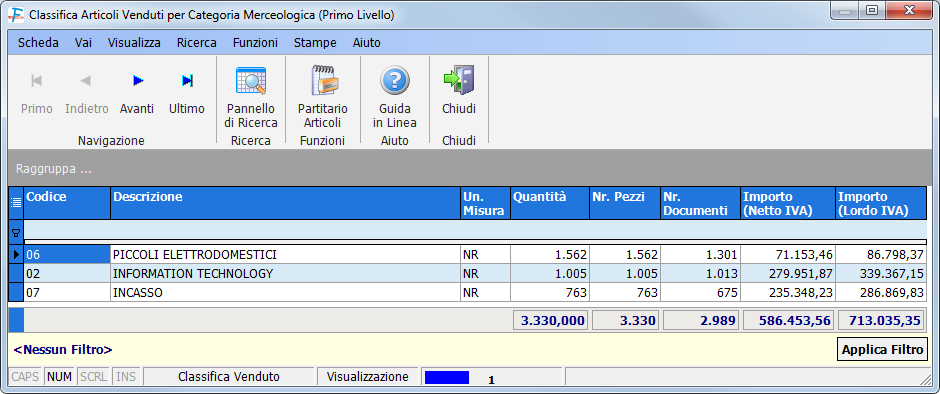The image size is (940, 394).
Task: Sort by the Quantità column header
Action: (550, 203)
